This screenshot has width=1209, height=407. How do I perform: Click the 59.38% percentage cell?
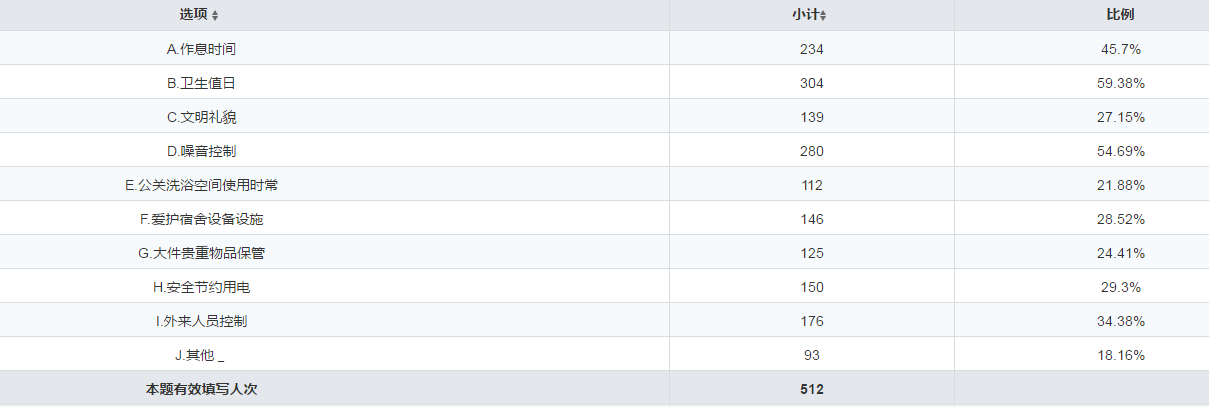(x=1120, y=83)
